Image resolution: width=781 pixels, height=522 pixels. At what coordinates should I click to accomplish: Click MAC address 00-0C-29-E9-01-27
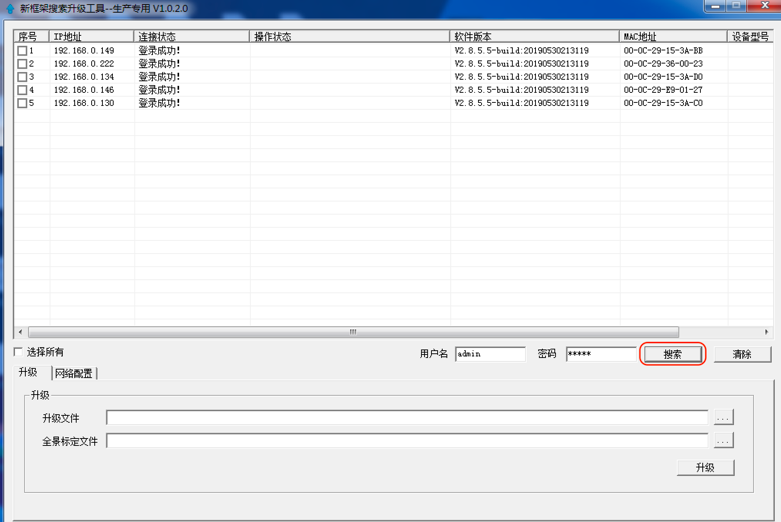(x=663, y=90)
